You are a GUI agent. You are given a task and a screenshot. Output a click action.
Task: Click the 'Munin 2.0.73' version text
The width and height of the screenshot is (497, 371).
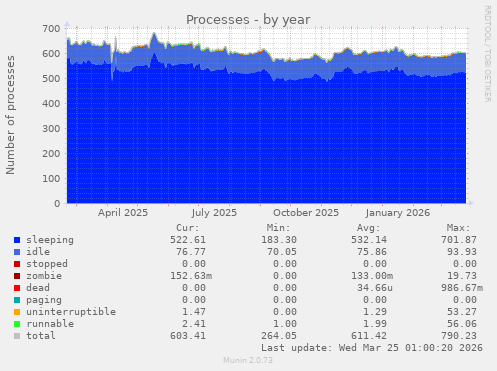[x=248, y=360]
